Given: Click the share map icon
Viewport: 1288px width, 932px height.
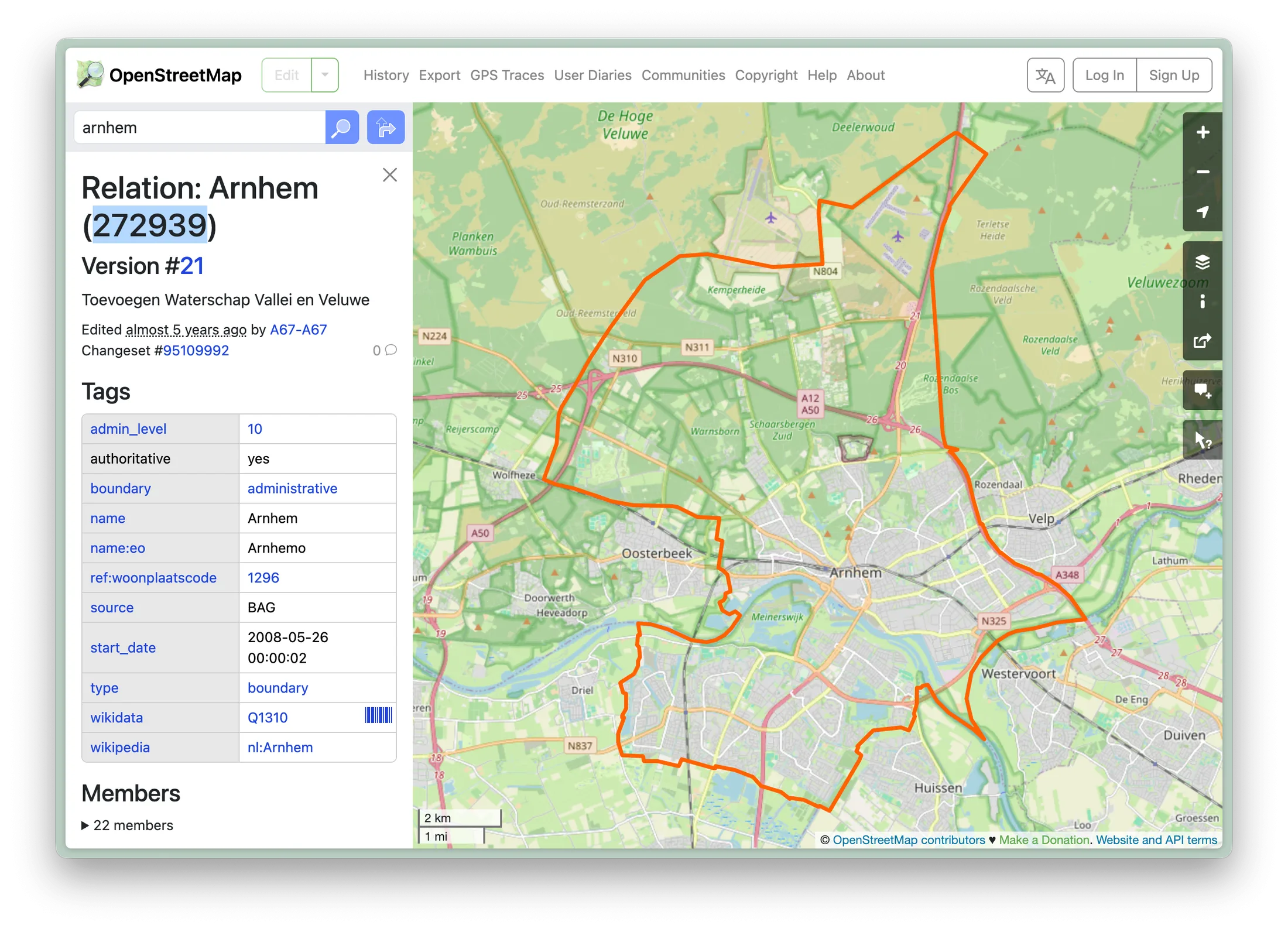Looking at the screenshot, I should click(x=1203, y=341).
